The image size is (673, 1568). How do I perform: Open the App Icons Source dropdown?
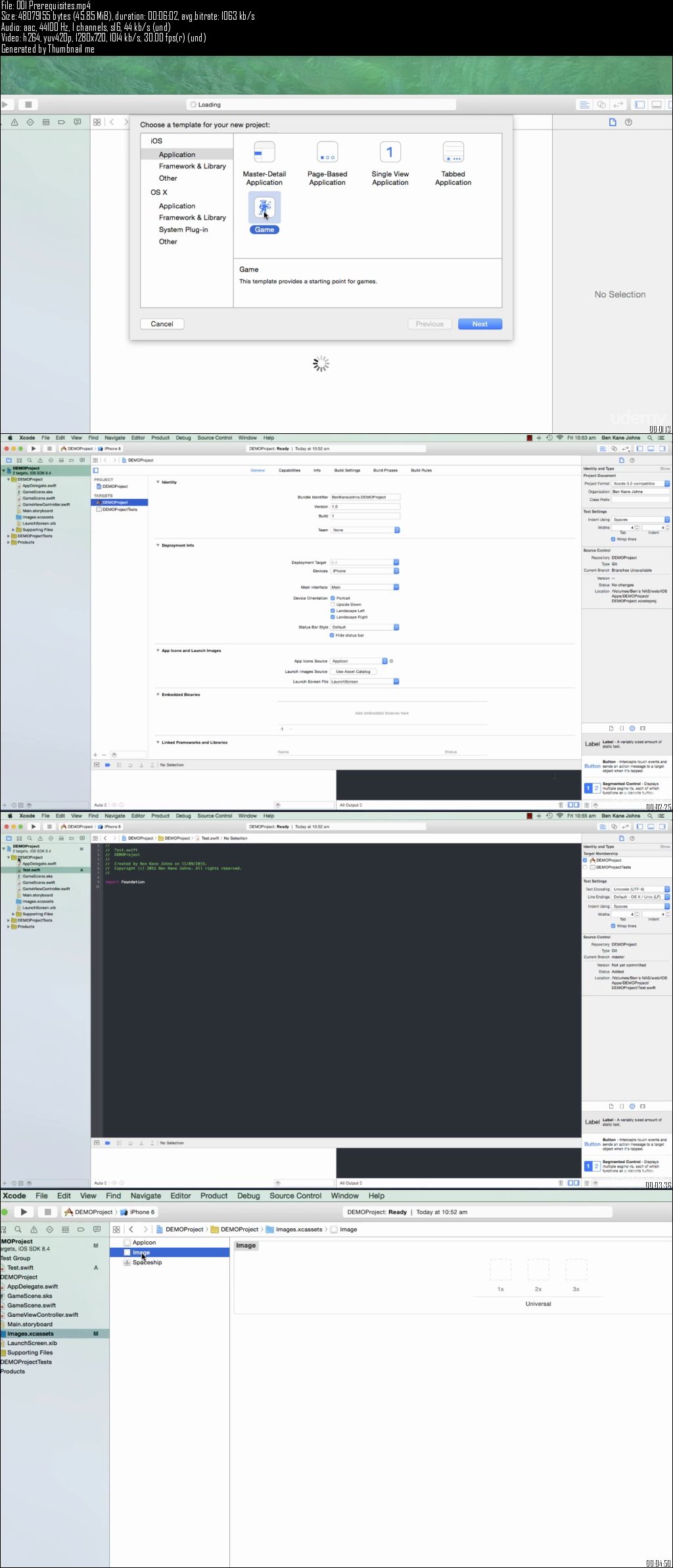tap(359, 661)
